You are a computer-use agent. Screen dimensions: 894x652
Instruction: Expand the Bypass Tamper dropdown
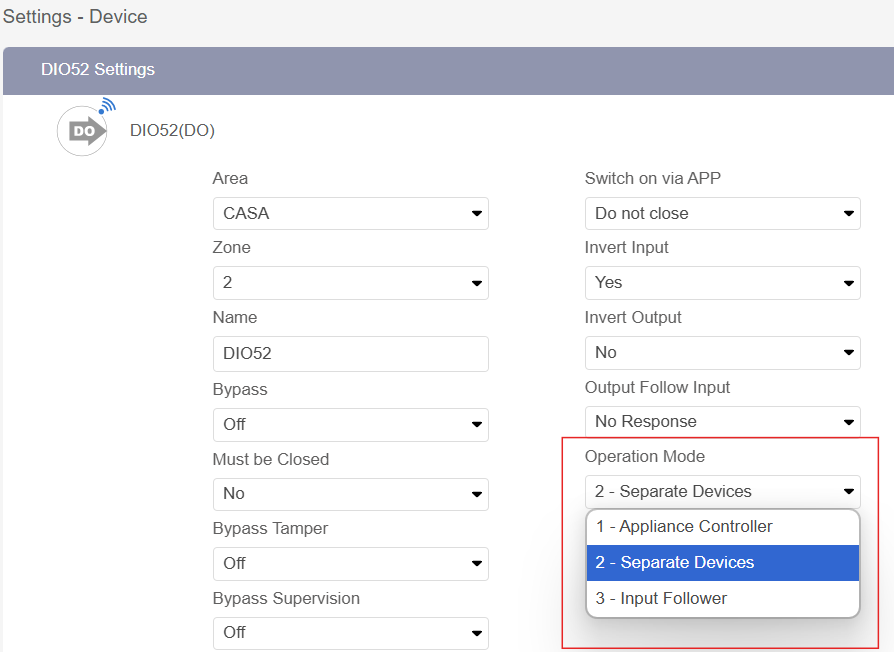click(350, 563)
